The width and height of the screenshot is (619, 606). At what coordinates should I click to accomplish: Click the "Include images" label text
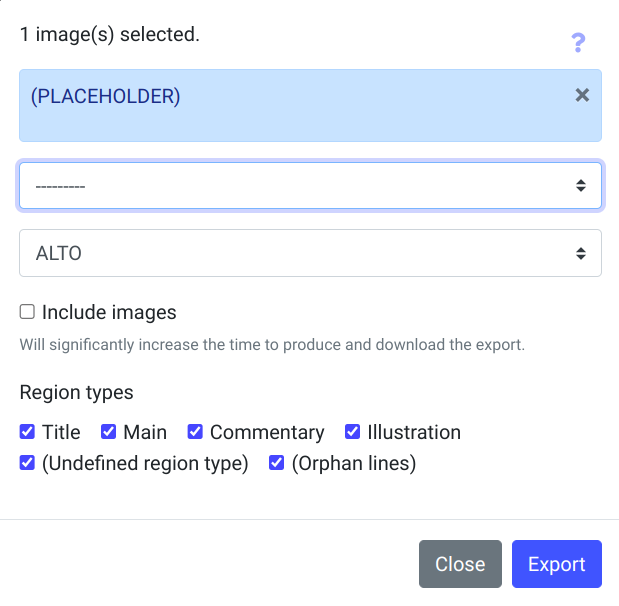tap(109, 312)
